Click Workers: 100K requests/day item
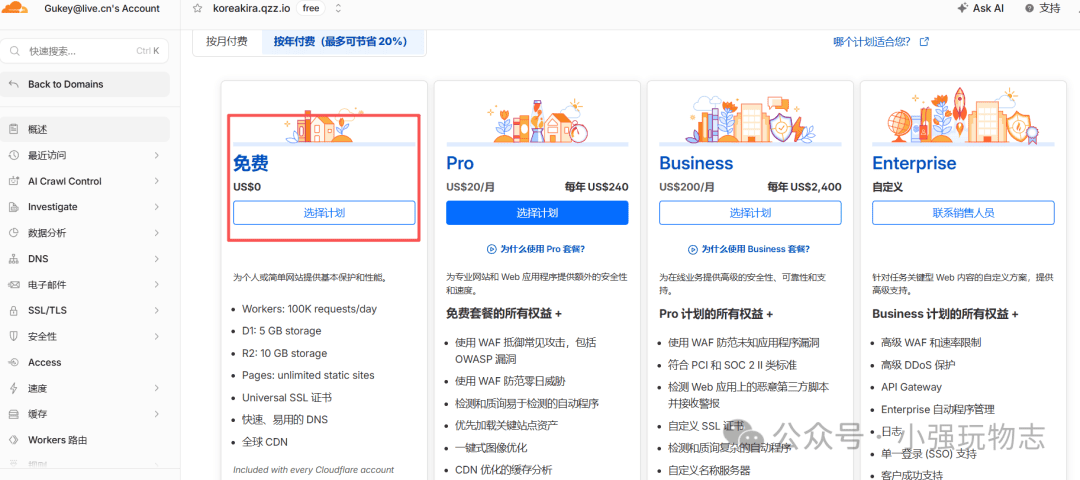The width and height of the screenshot is (1080, 480). pyautogui.click(x=309, y=309)
